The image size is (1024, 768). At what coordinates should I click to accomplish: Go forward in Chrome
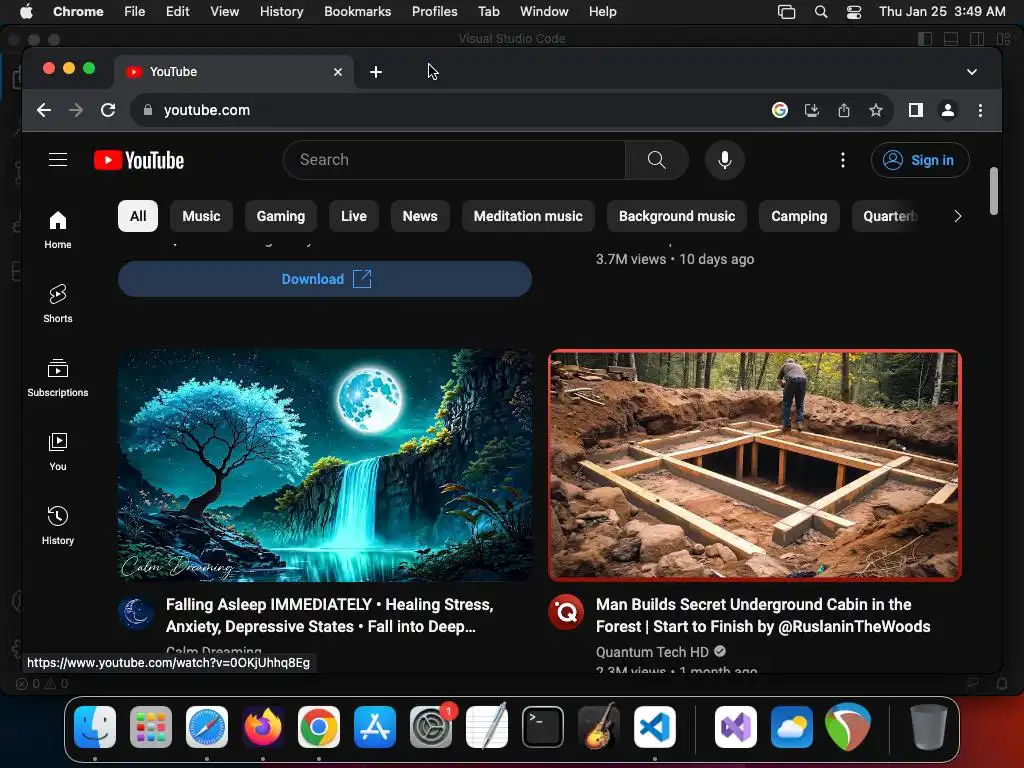click(76, 110)
